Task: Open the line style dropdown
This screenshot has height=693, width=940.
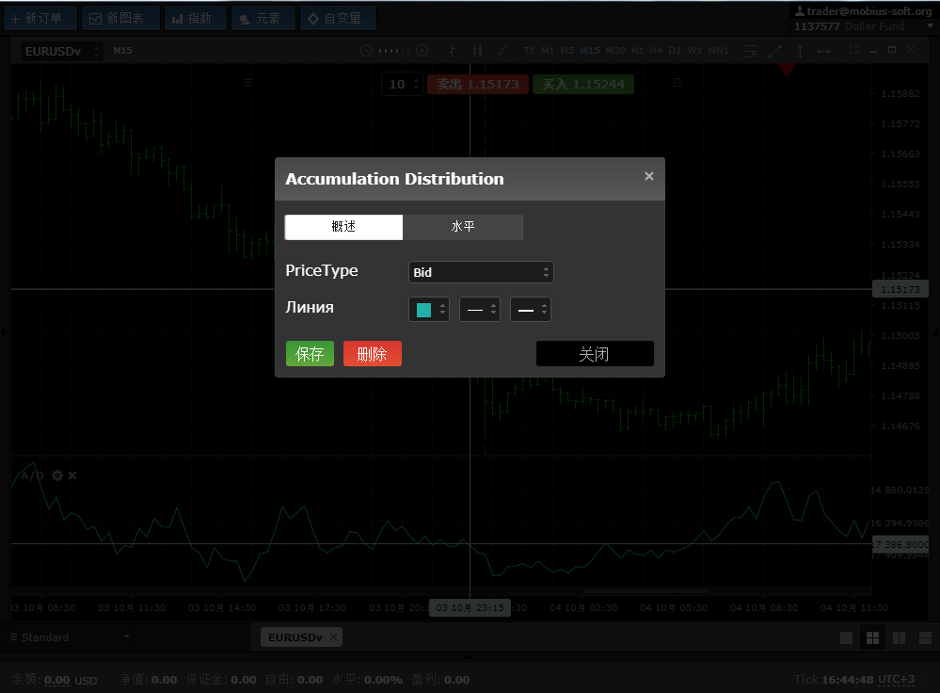Action: click(480, 309)
